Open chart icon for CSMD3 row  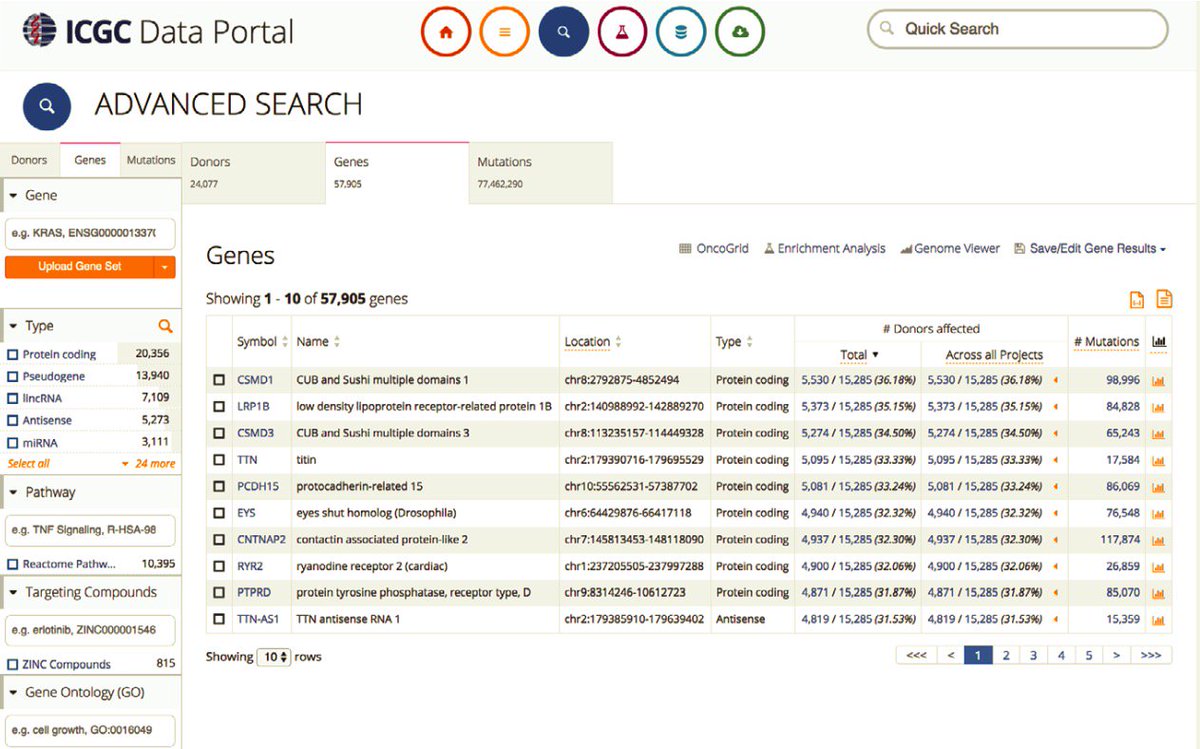(x=1159, y=434)
